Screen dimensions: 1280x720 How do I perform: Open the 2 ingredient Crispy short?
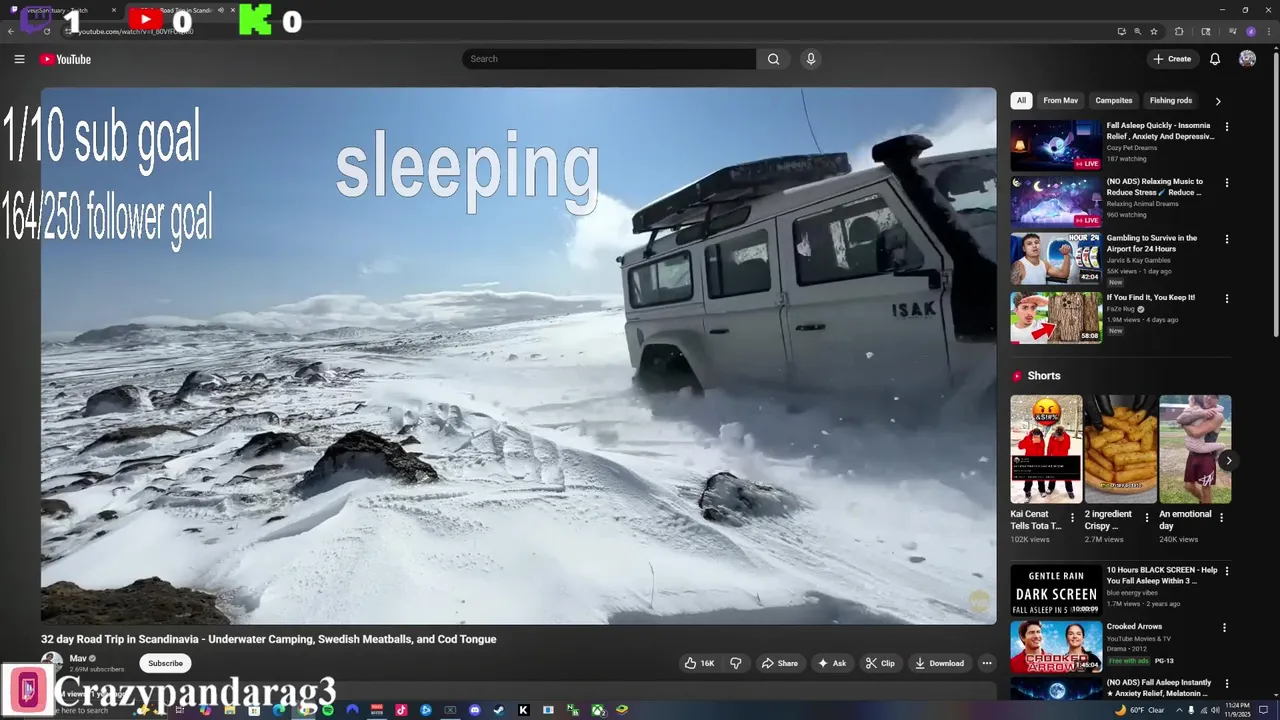pos(1121,449)
